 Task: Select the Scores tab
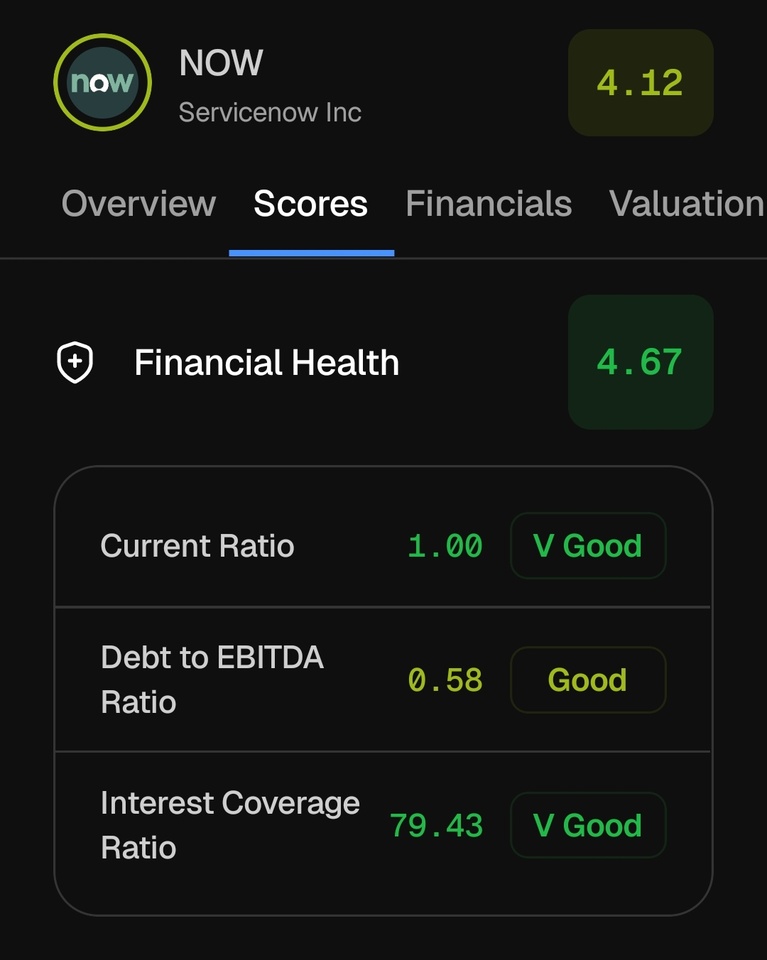(311, 204)
